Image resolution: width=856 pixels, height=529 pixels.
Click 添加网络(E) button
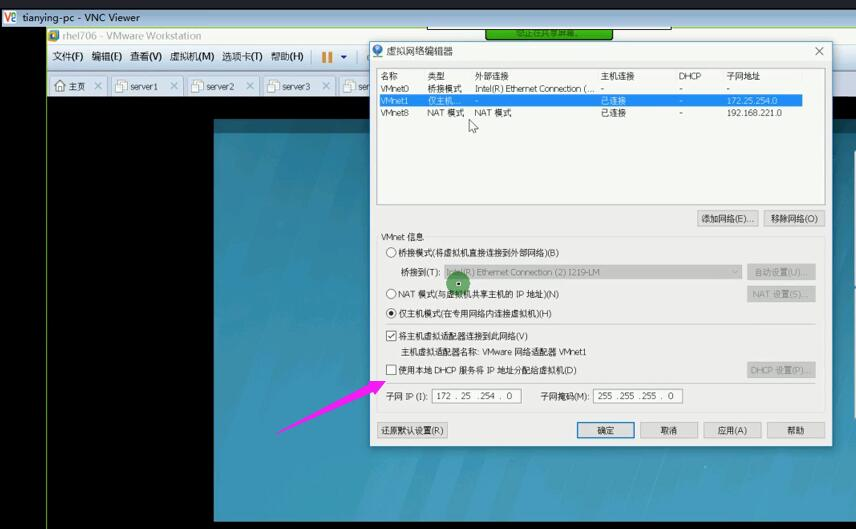[727, 218]
